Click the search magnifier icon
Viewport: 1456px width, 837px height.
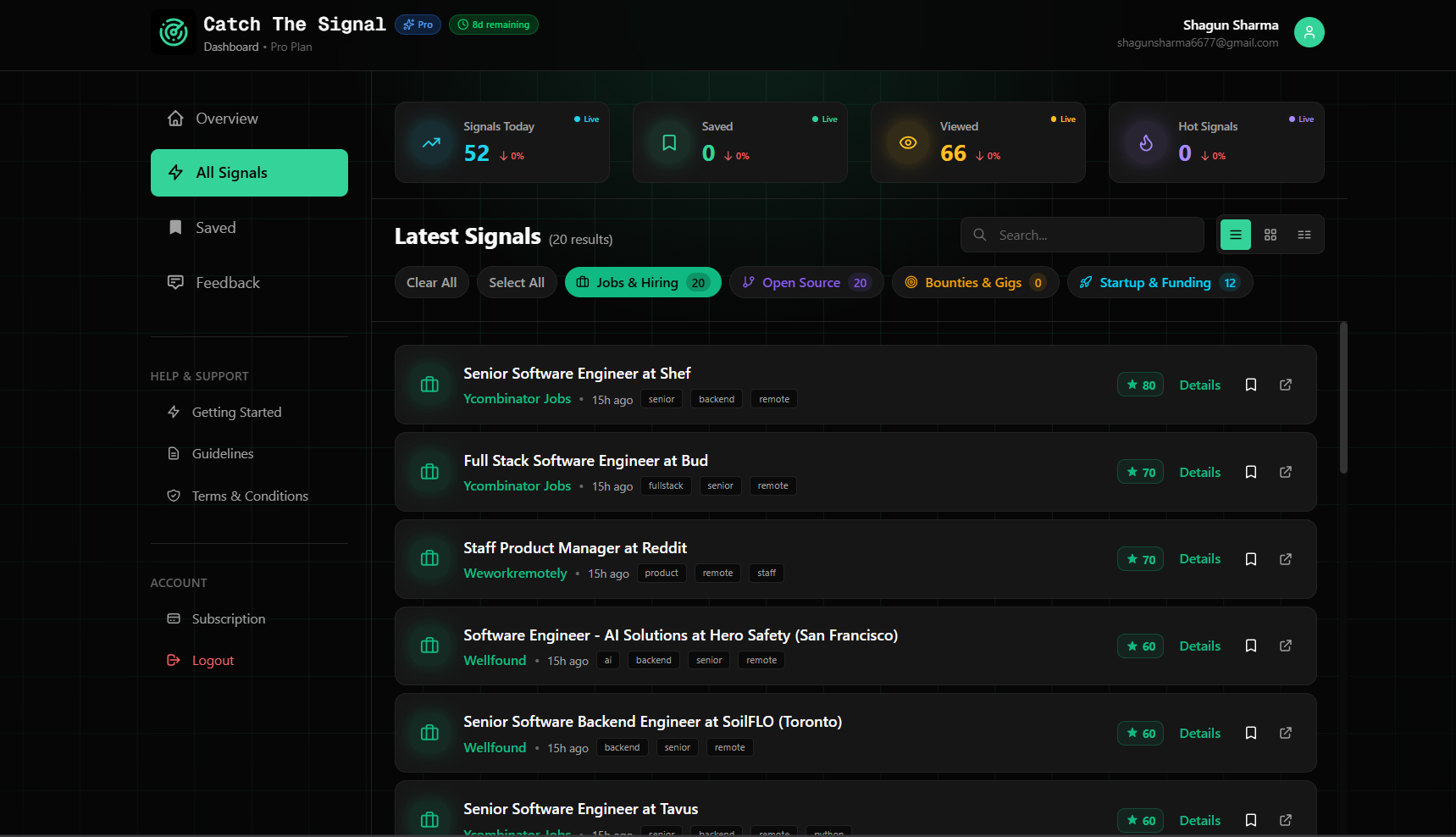[979, 235]
